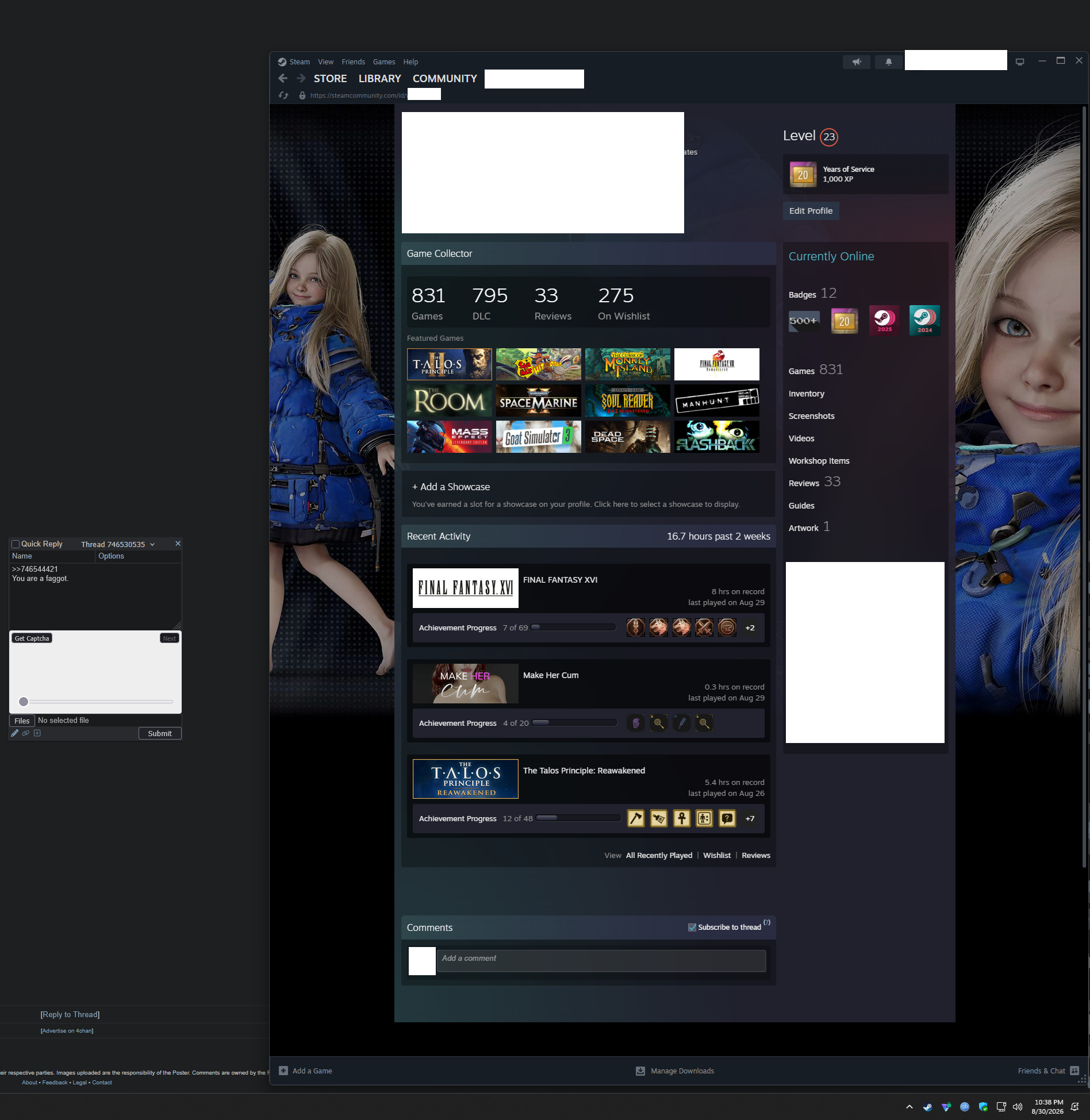Click the plus box icon in Quick Reply
The height and width of the screenshot is (1120, 1090).
(x=37, y=733)
